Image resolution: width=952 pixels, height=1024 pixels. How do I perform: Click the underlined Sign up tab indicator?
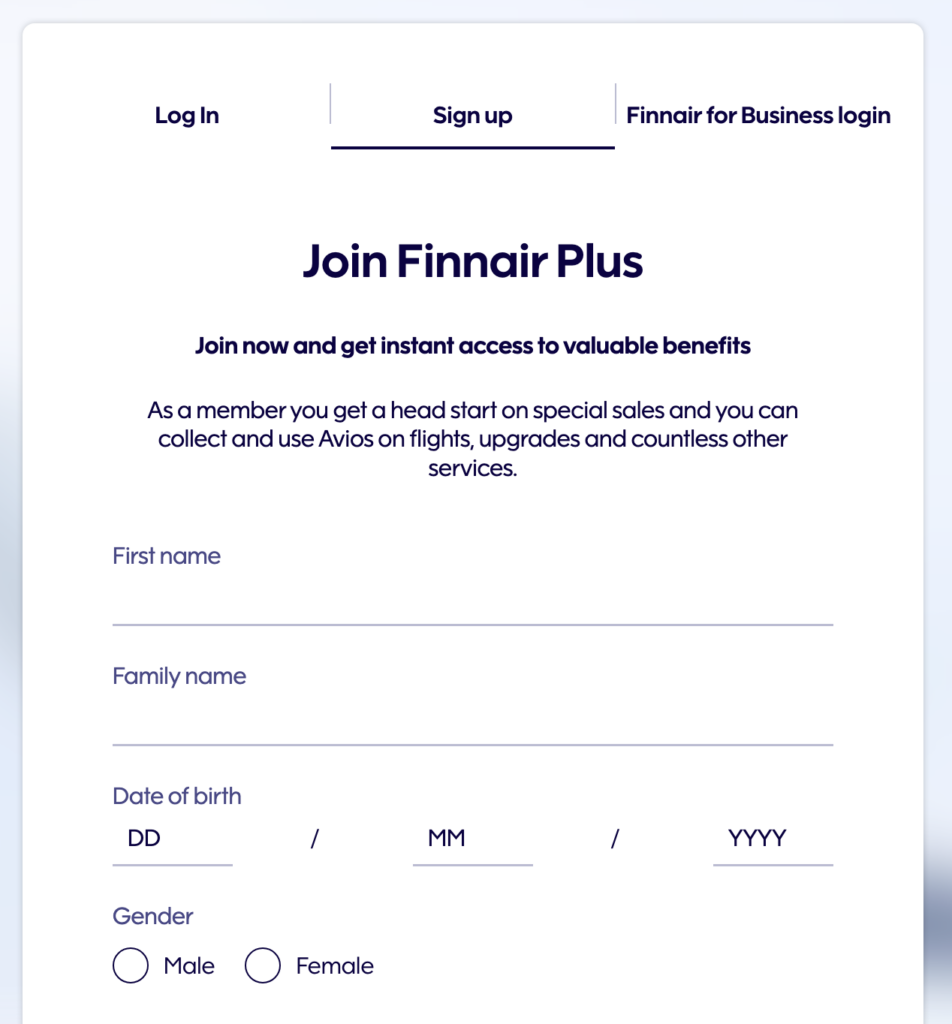[472, 146]
